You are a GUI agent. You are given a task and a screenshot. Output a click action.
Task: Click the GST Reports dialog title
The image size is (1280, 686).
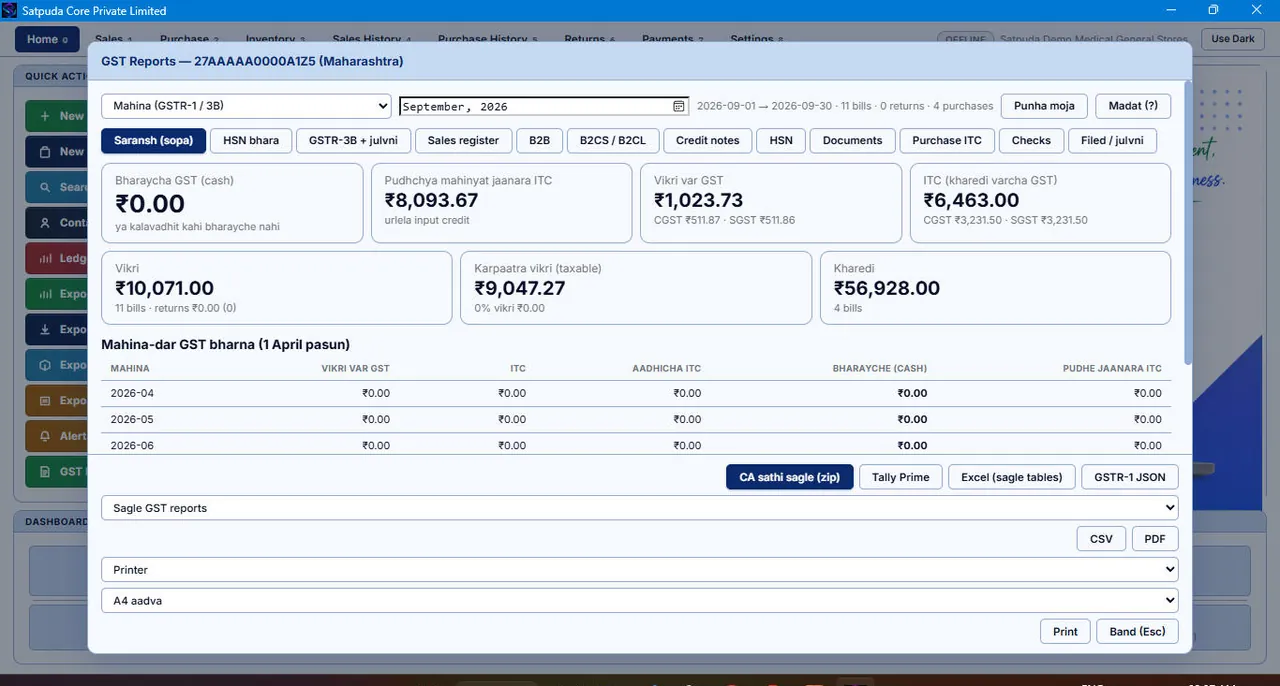point(252,61)
